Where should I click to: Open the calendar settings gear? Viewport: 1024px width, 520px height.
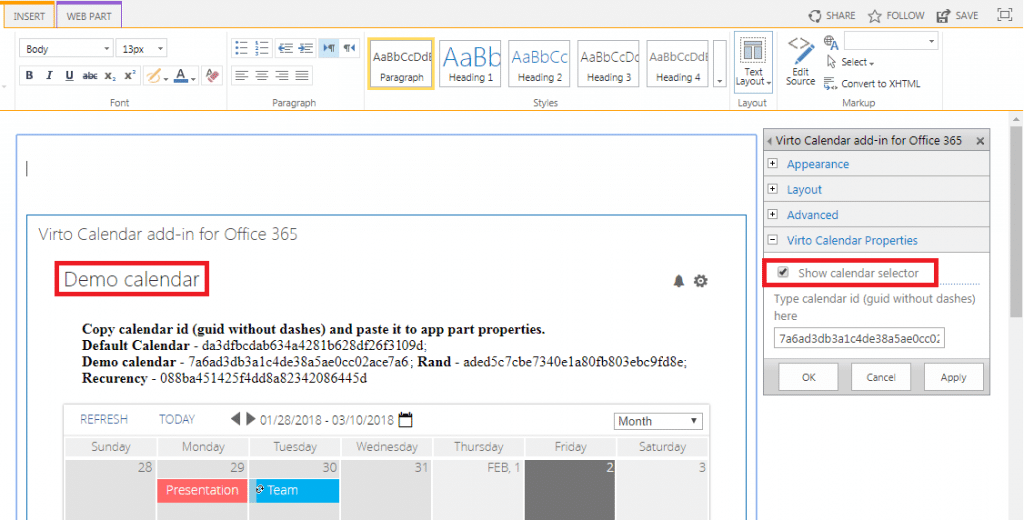[x=701, y=281]
